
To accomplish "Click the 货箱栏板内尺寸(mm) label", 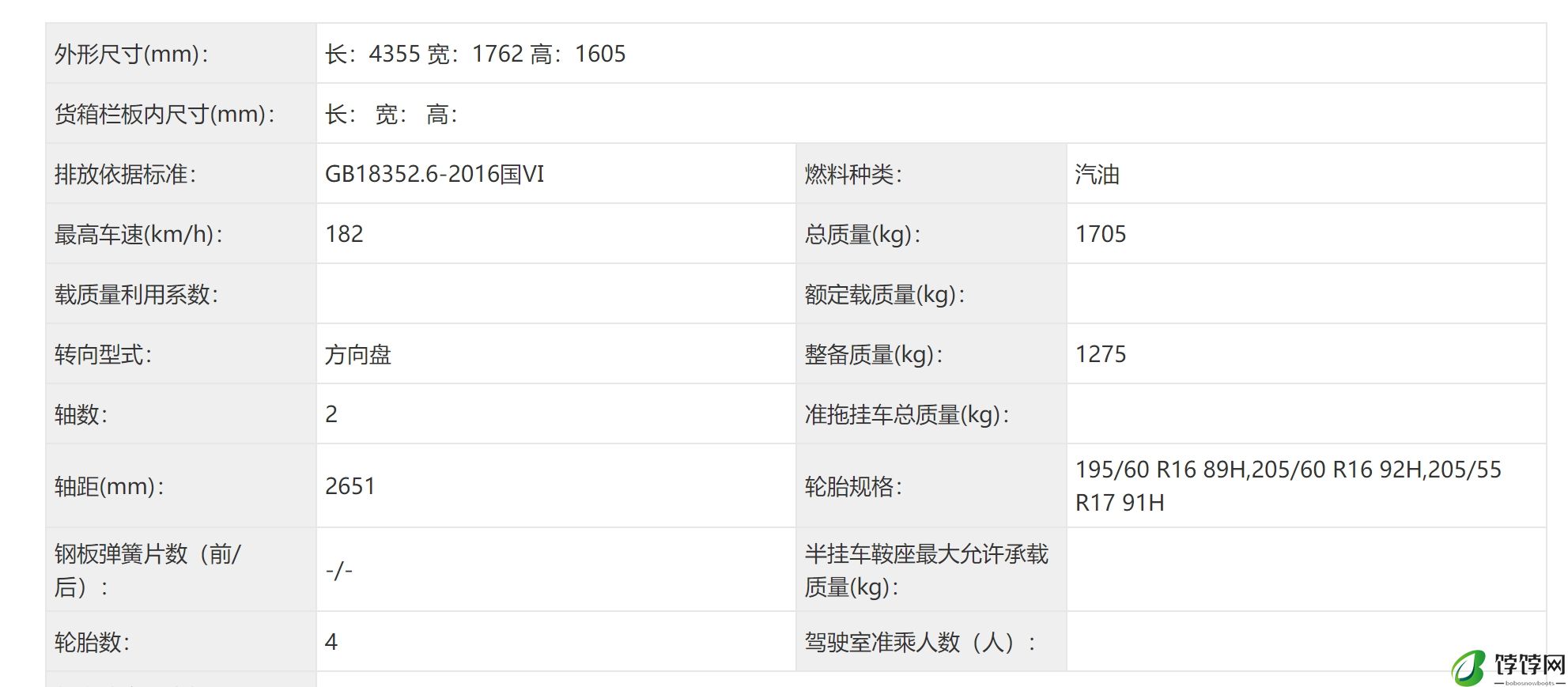I will tap(164, 114).
